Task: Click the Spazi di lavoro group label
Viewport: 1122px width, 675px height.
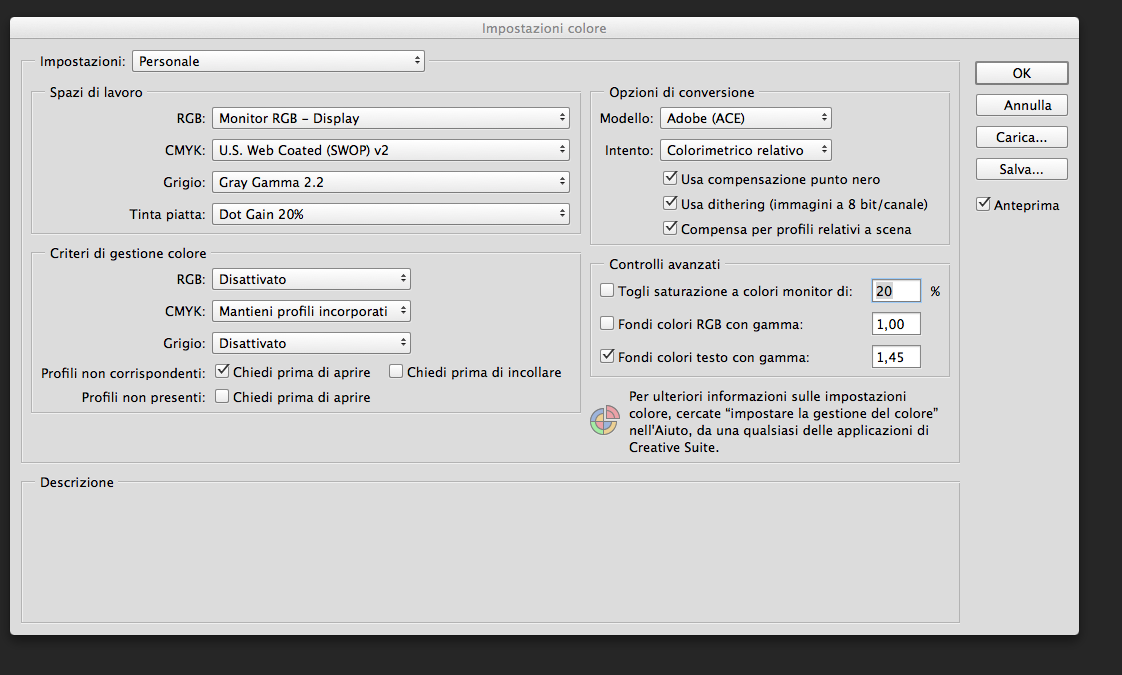Action: pos(96,92)
